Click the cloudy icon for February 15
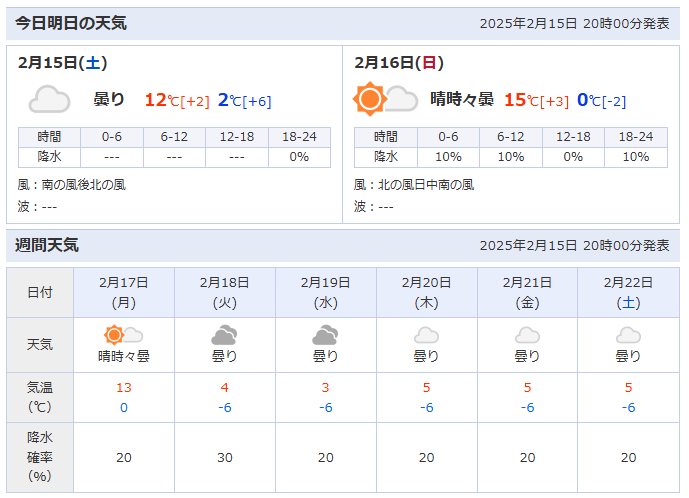The image size is (689, 498). coord(49,99)
